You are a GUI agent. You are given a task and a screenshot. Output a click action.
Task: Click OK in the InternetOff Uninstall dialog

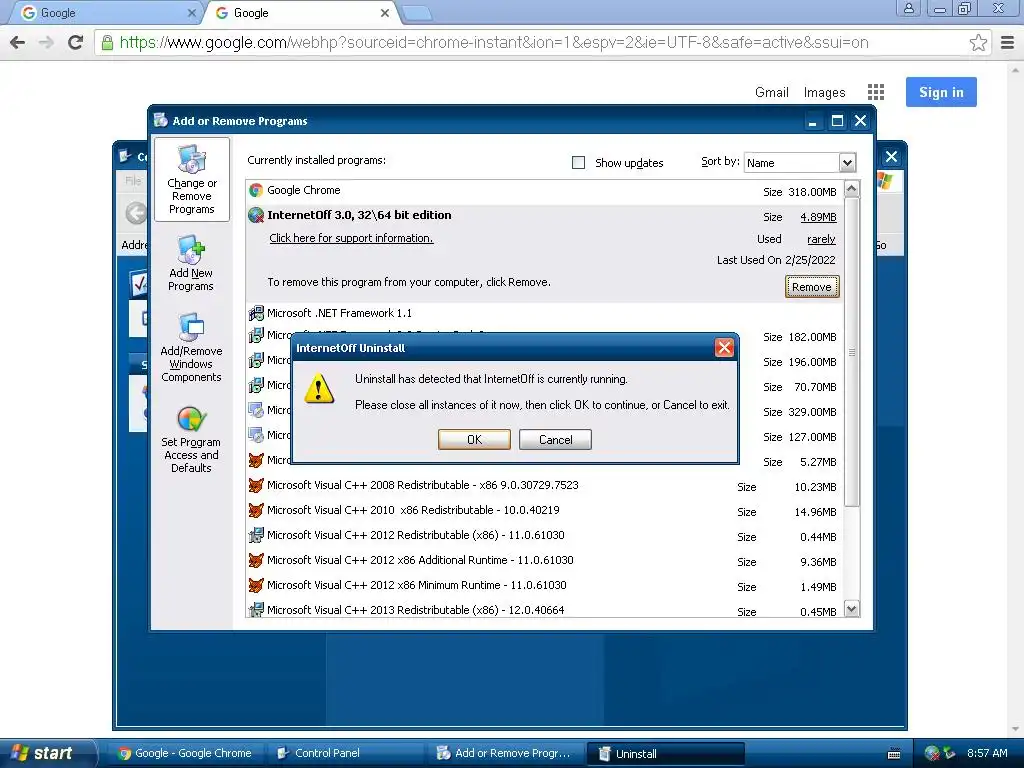point(474,440)
